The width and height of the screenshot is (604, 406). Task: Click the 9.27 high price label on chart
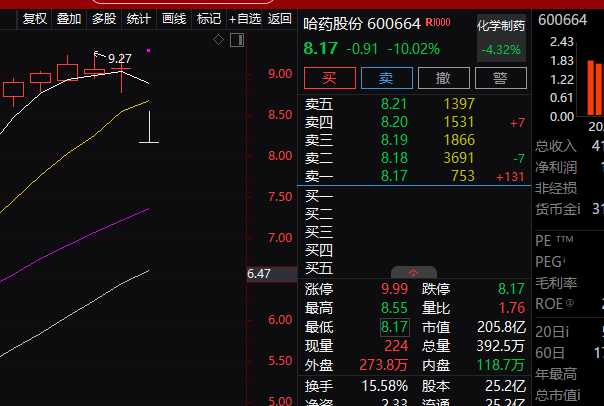point(120,59)
